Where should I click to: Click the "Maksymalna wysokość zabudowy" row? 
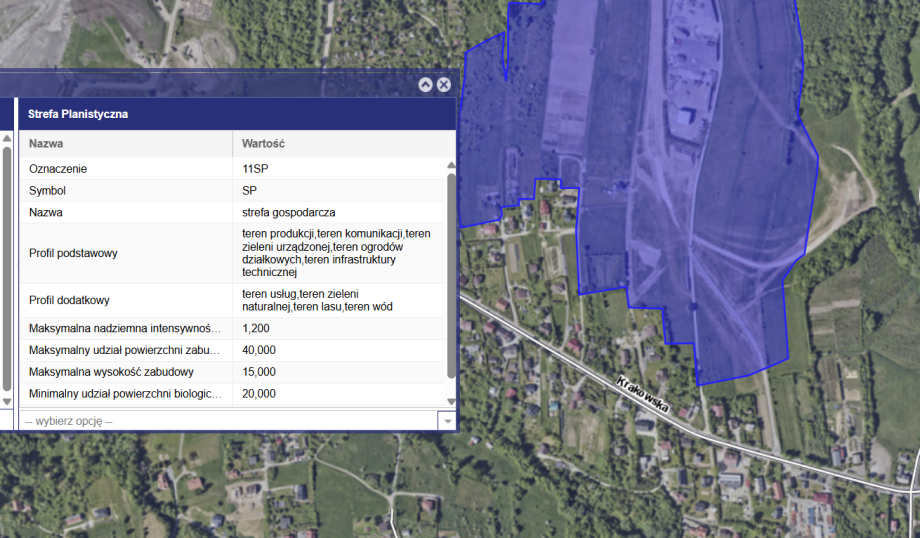(x=125, y=372)
